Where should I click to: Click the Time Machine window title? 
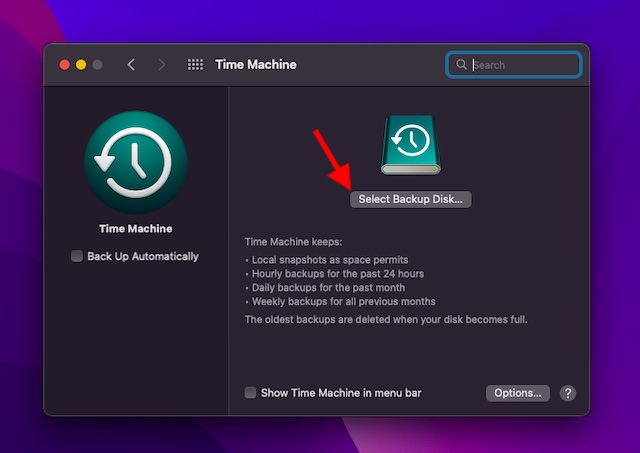click(256, 64)
